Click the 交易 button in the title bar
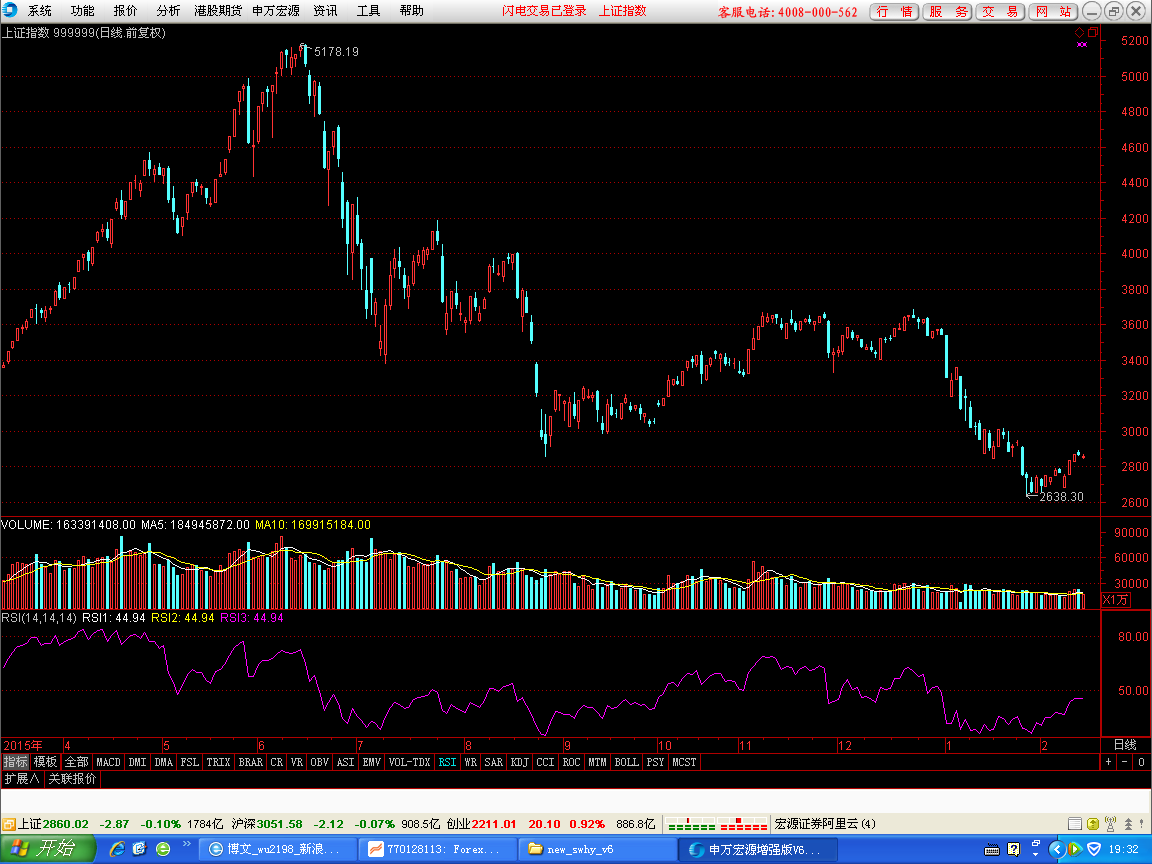1152x864 pixels. click(x=1001, y=12)
